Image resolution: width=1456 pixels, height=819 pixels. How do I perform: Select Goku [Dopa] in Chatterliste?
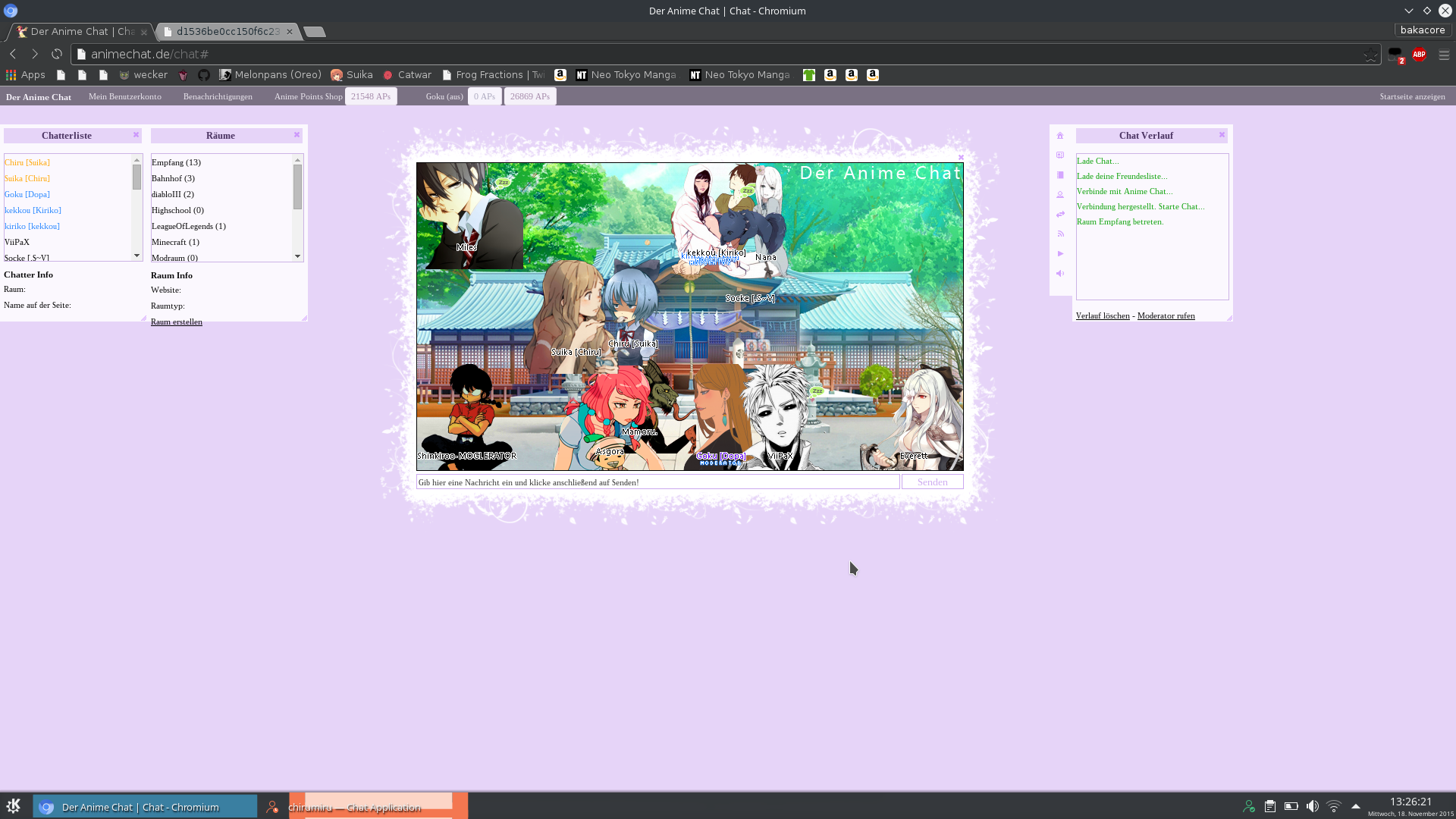(27, 194)
